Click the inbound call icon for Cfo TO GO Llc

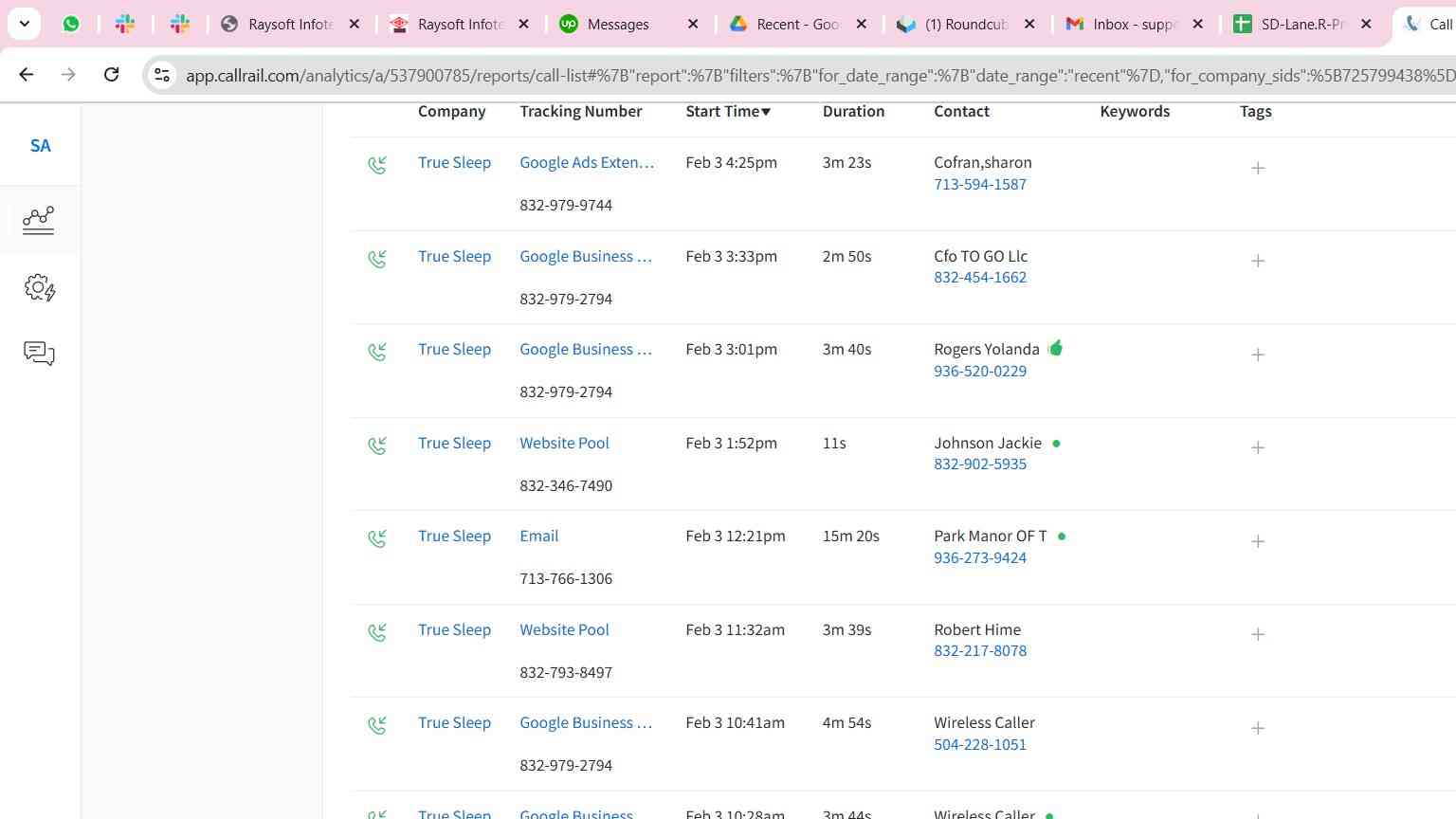377,259
